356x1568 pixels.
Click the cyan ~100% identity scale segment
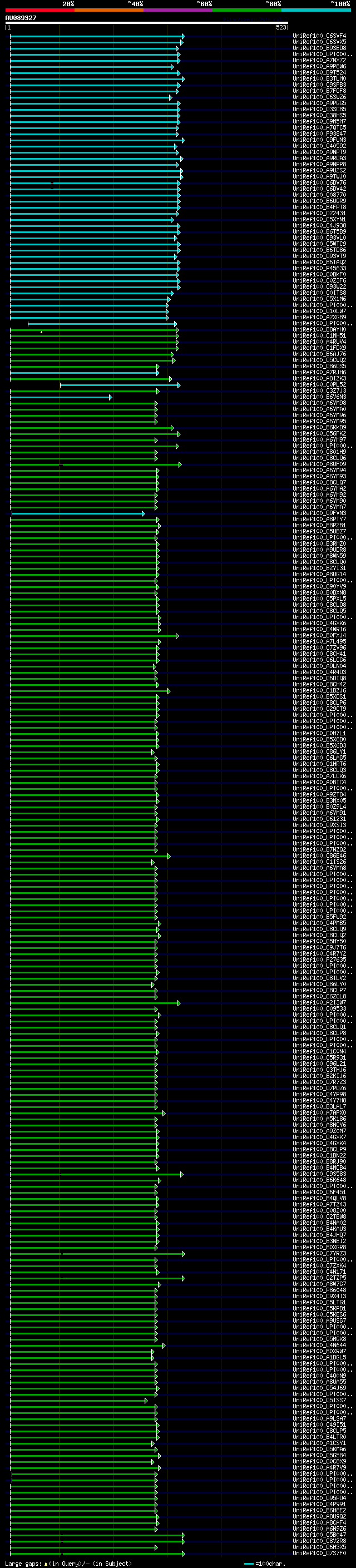click(317, 10)
